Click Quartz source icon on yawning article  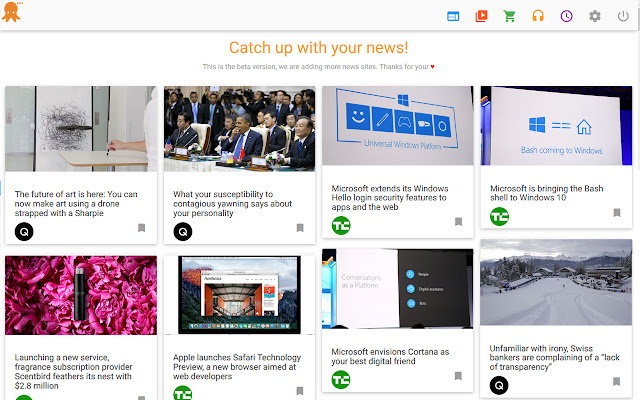182,232
